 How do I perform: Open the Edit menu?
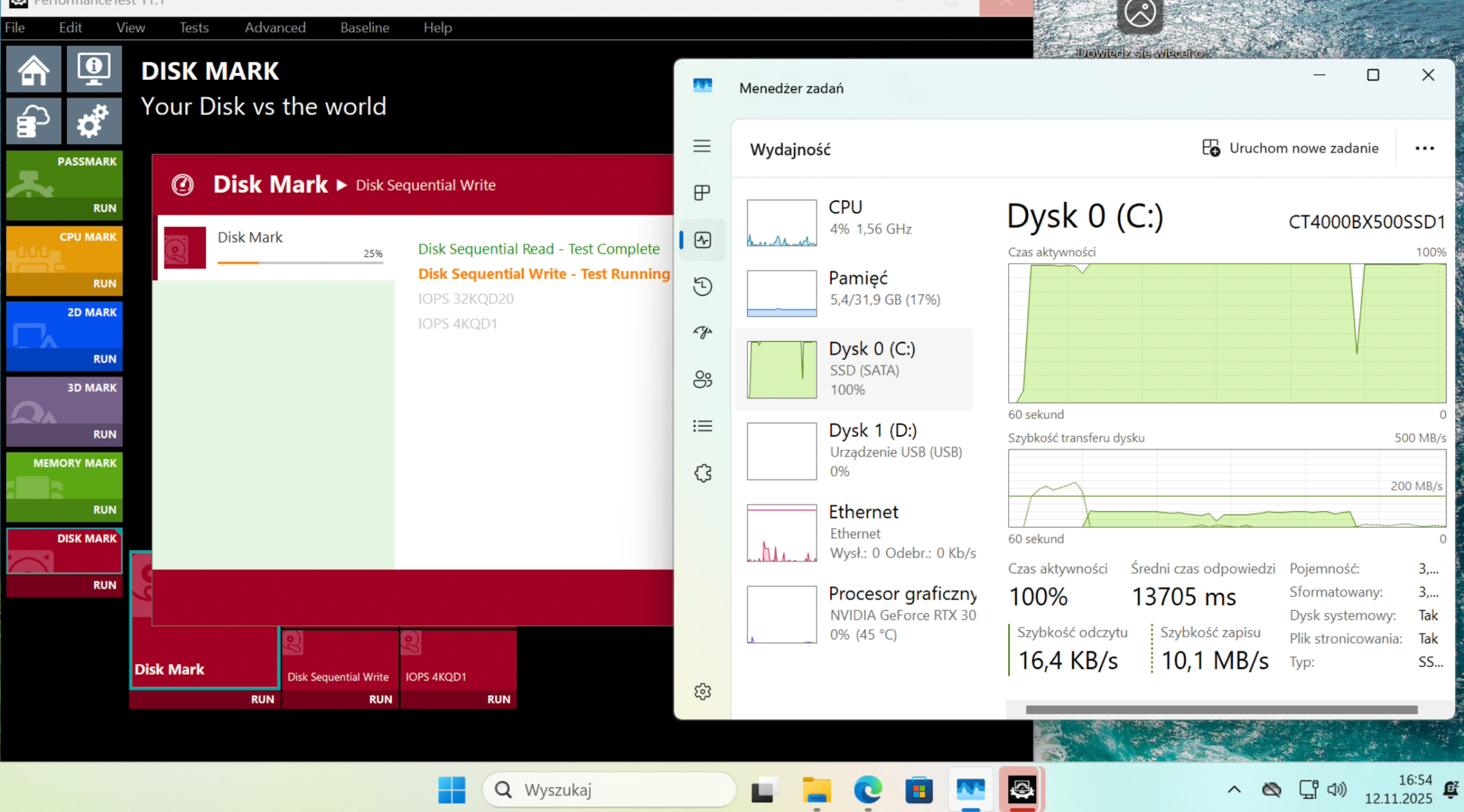[x=70, y=27]
